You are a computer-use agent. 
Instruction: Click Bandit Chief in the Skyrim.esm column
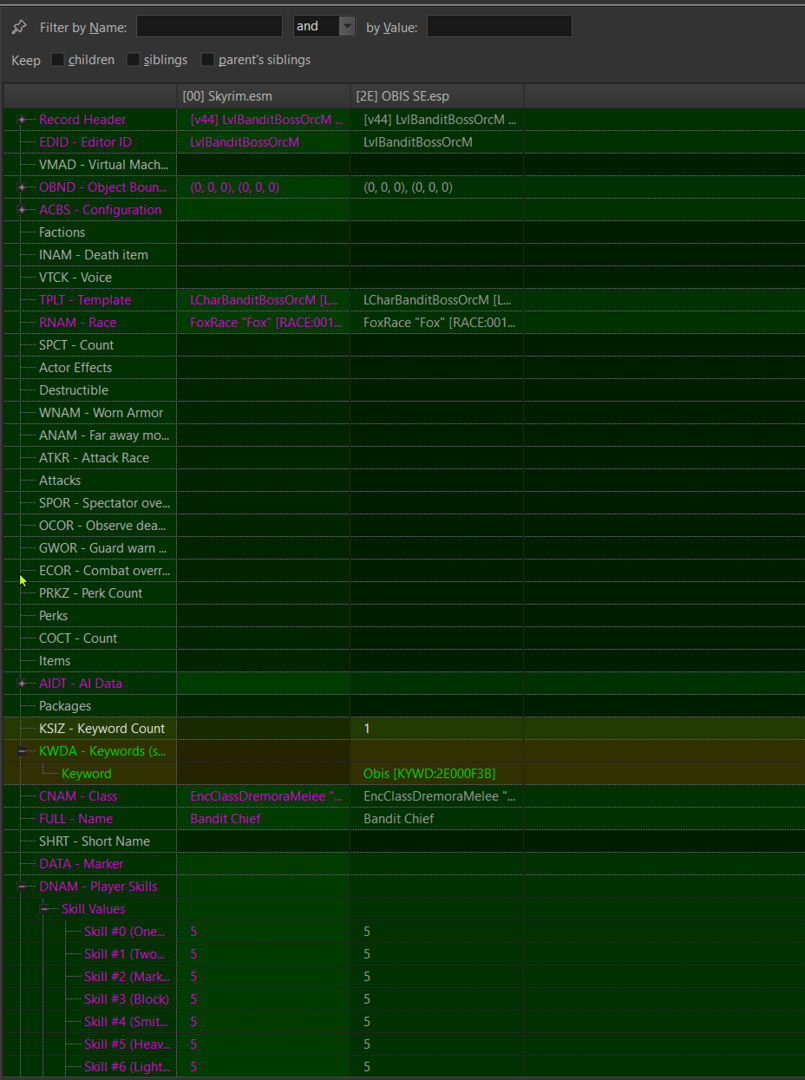point(225,819)
